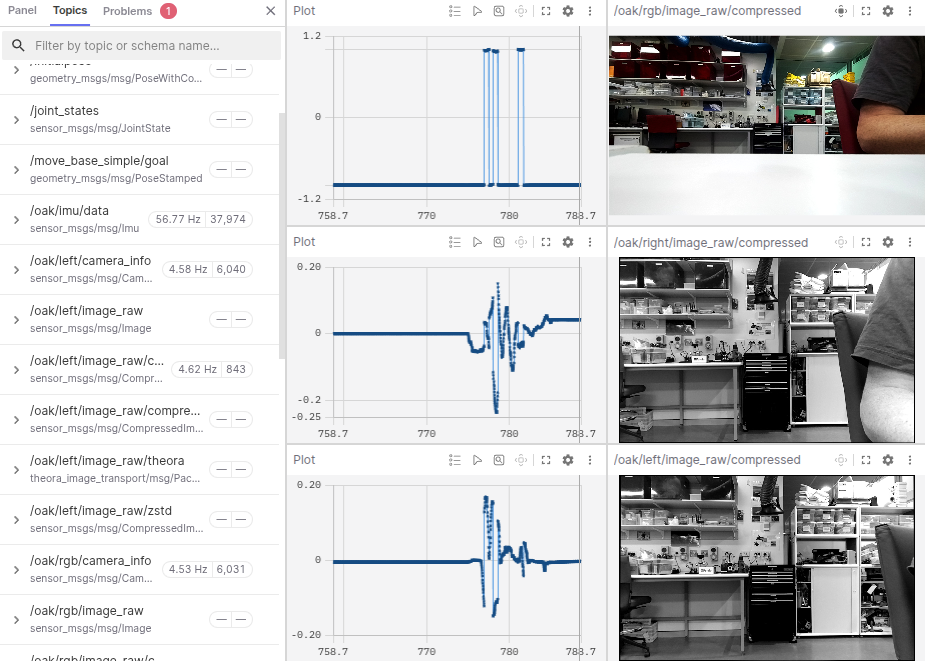
Task: Expand the /oak/rgb/camera_info topic
Action: [x=16, y=570]
